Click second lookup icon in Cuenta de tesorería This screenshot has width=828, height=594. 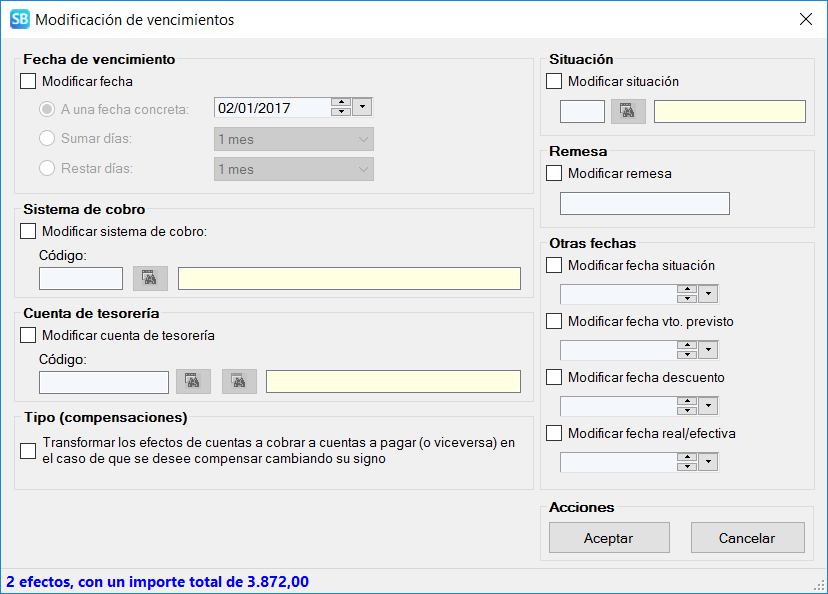(239, 382)
